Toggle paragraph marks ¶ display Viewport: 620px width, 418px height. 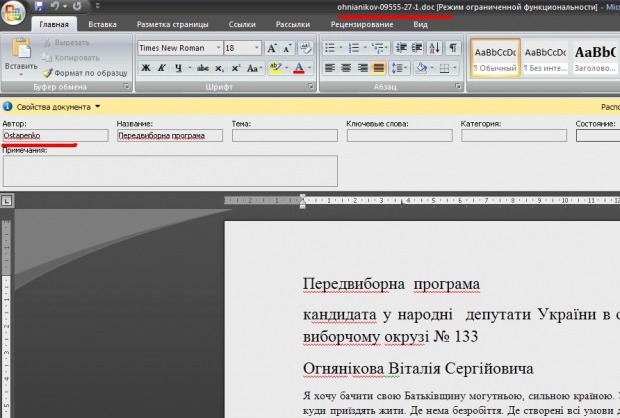(453, 48)
